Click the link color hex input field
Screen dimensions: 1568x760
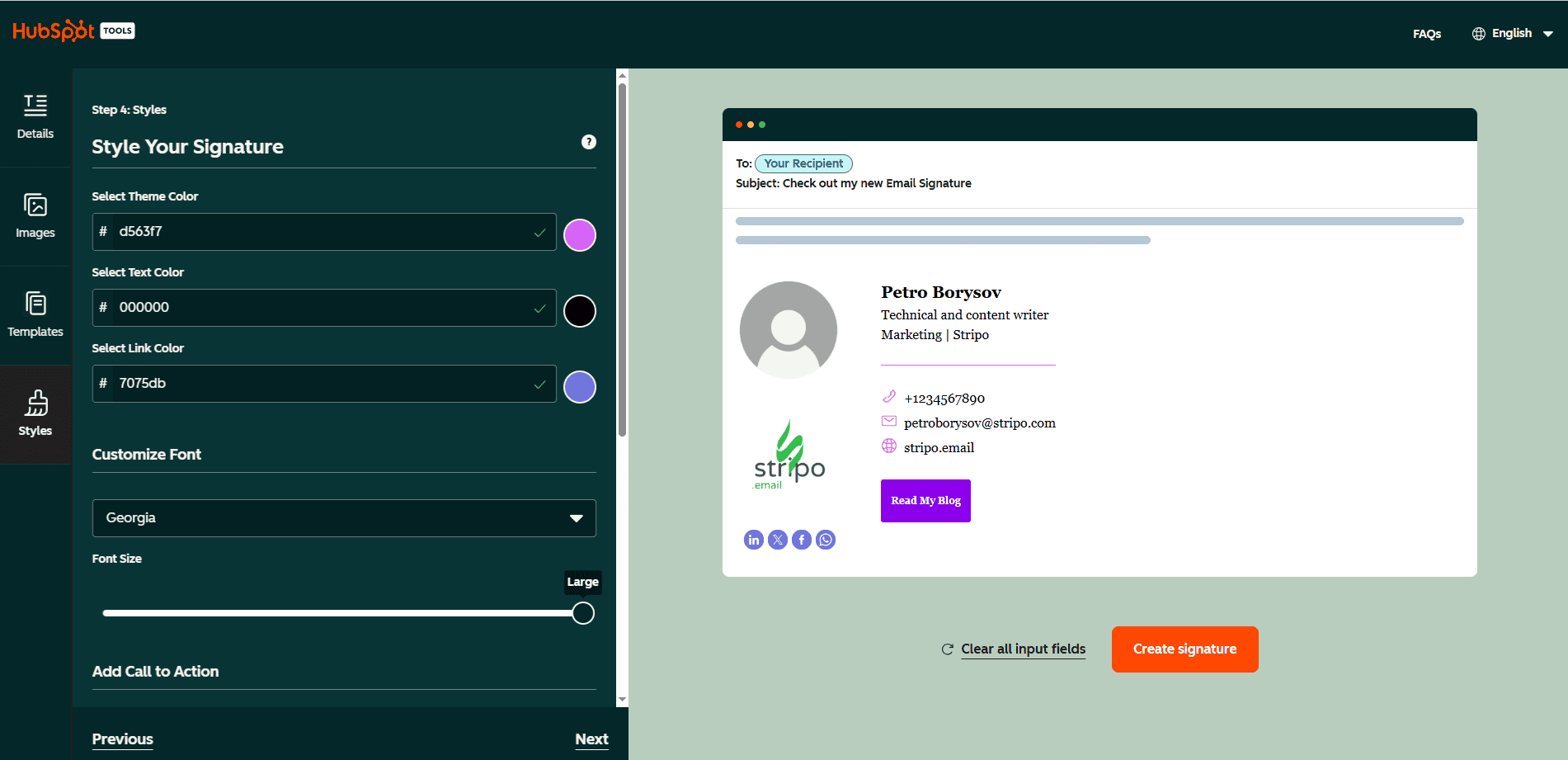pos(324,384)
